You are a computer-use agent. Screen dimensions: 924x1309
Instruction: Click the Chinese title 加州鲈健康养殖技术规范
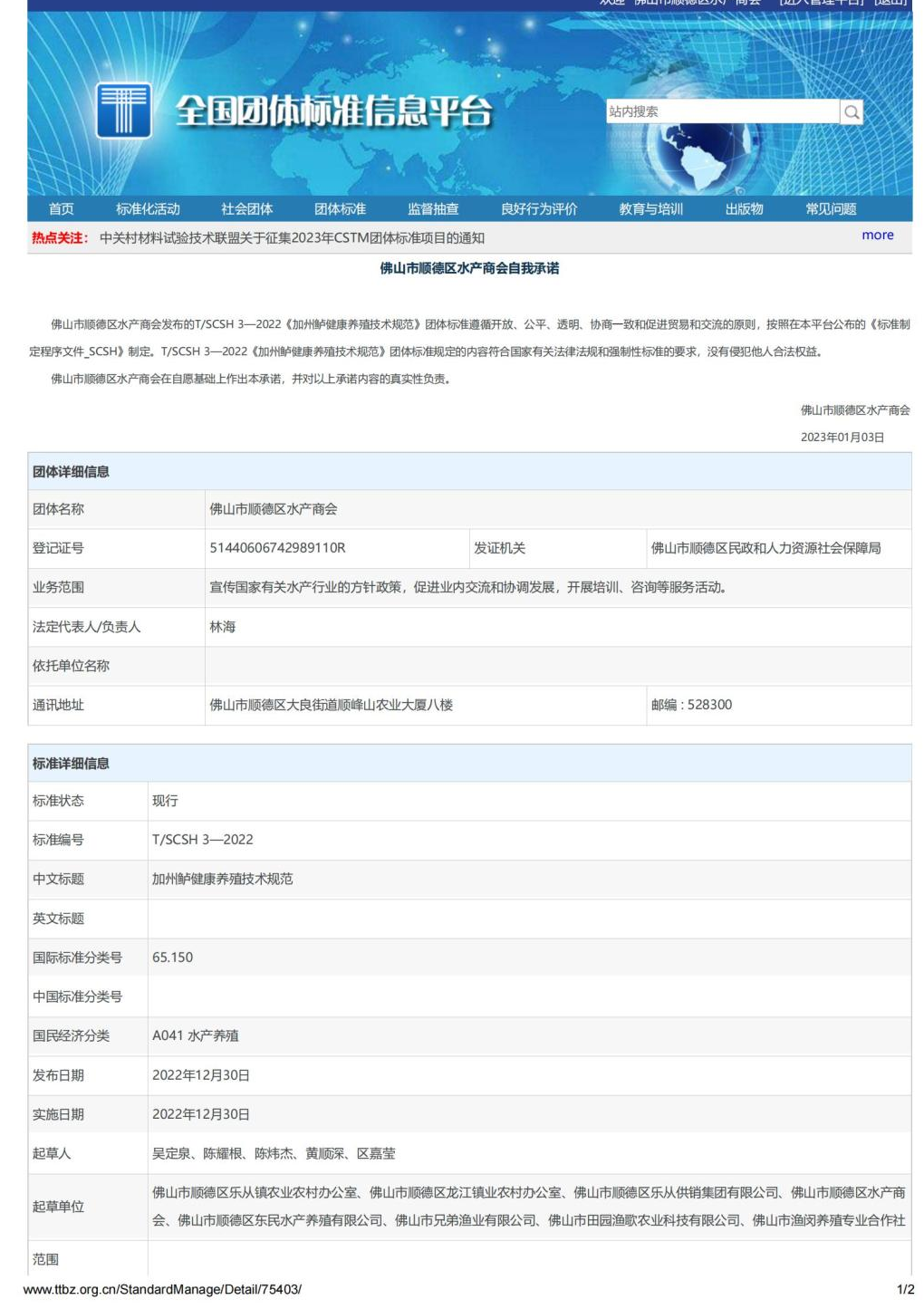pyautogui.click(x=222, y=879)
